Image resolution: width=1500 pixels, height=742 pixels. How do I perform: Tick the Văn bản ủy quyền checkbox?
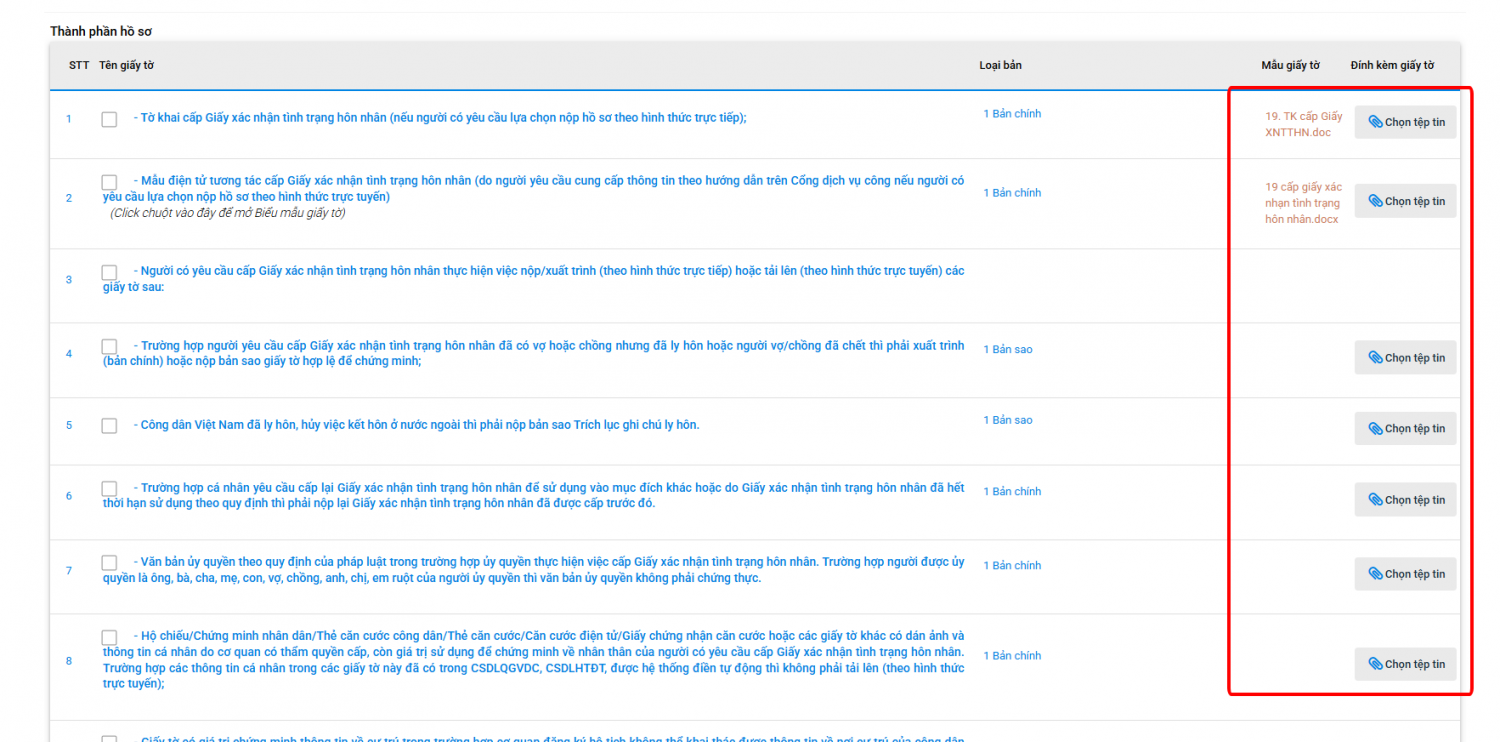tap(109, 563)
